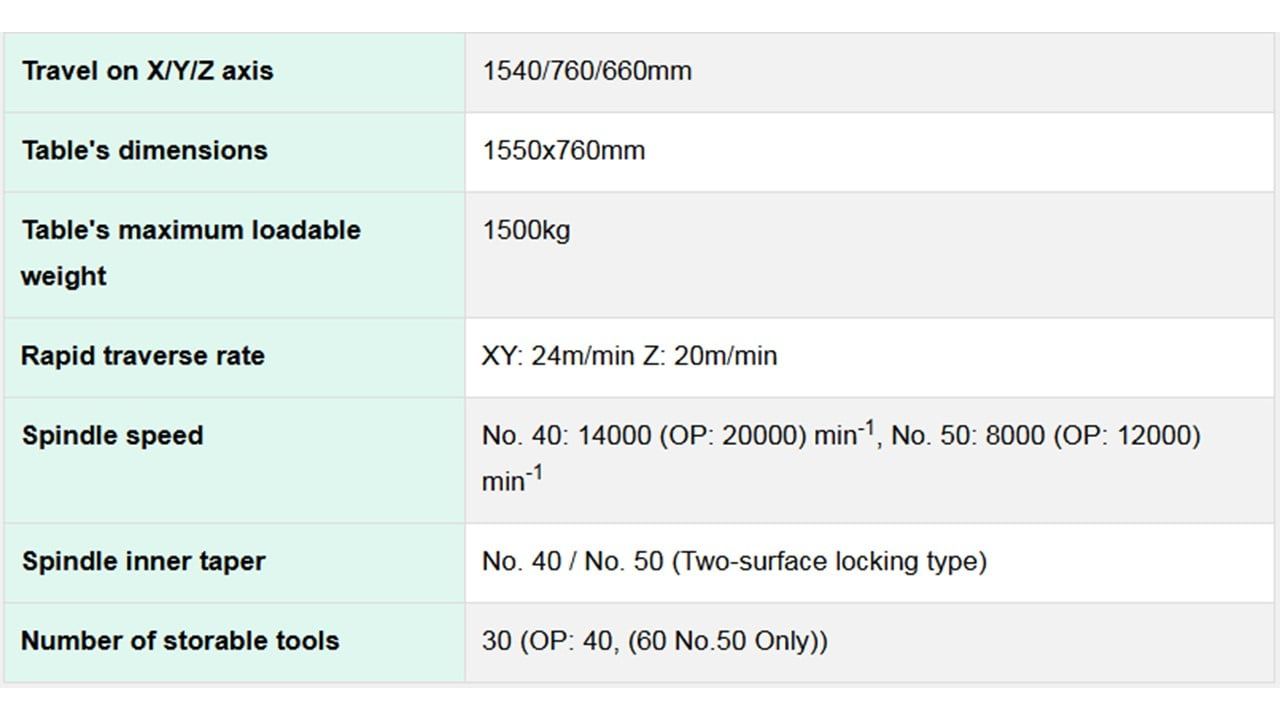Select the "30 (OP: 40, (60 No.50 Only))" value
The height and width of the screenshot is (720, 1280).
(654, 641)
